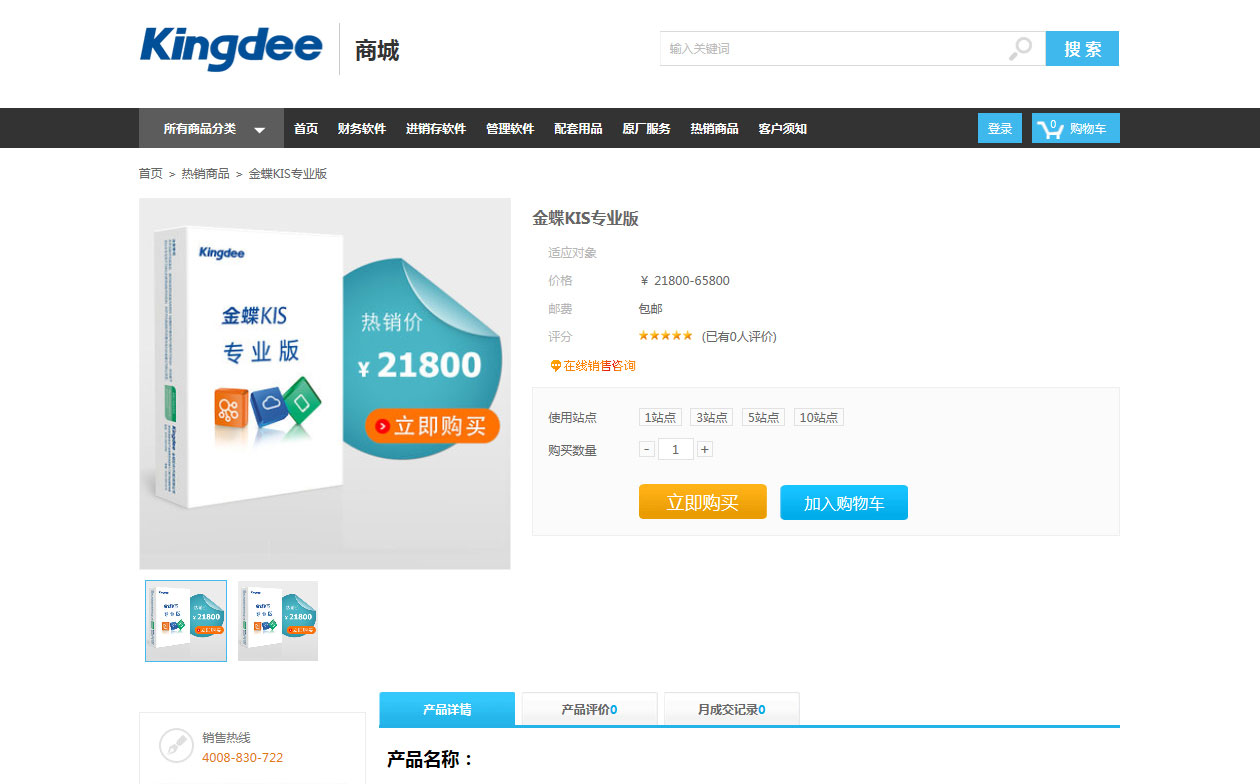The width and height of the screenshot is (1260, 784).
Task: Open the 在线销售咨询 link
Action: [x=599, y=366]
